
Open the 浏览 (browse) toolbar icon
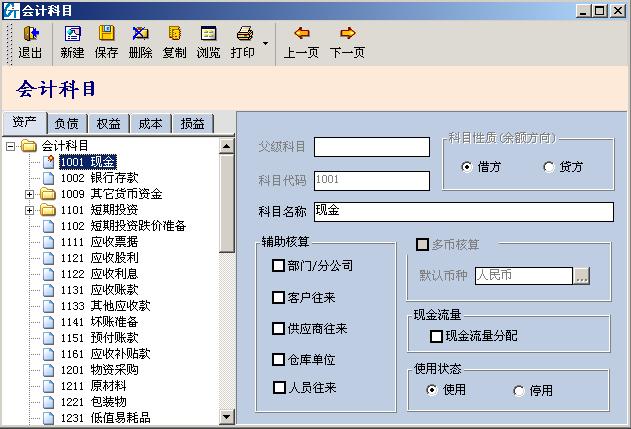(208, 34)
